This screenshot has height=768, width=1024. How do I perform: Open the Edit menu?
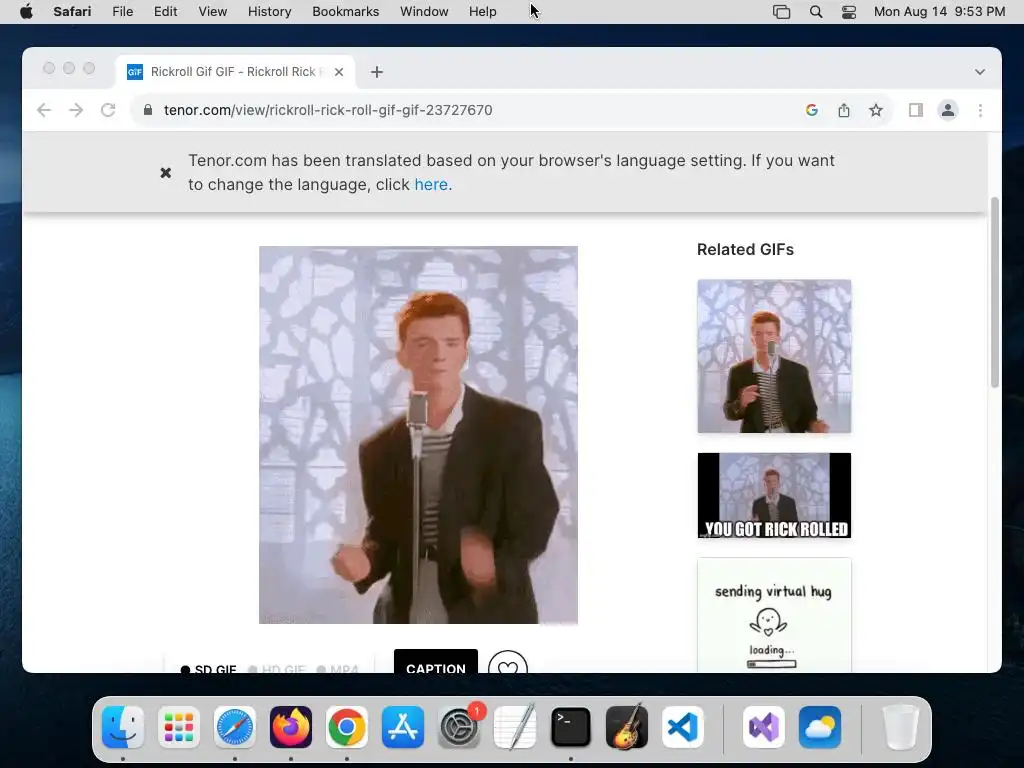click(165, 12)
